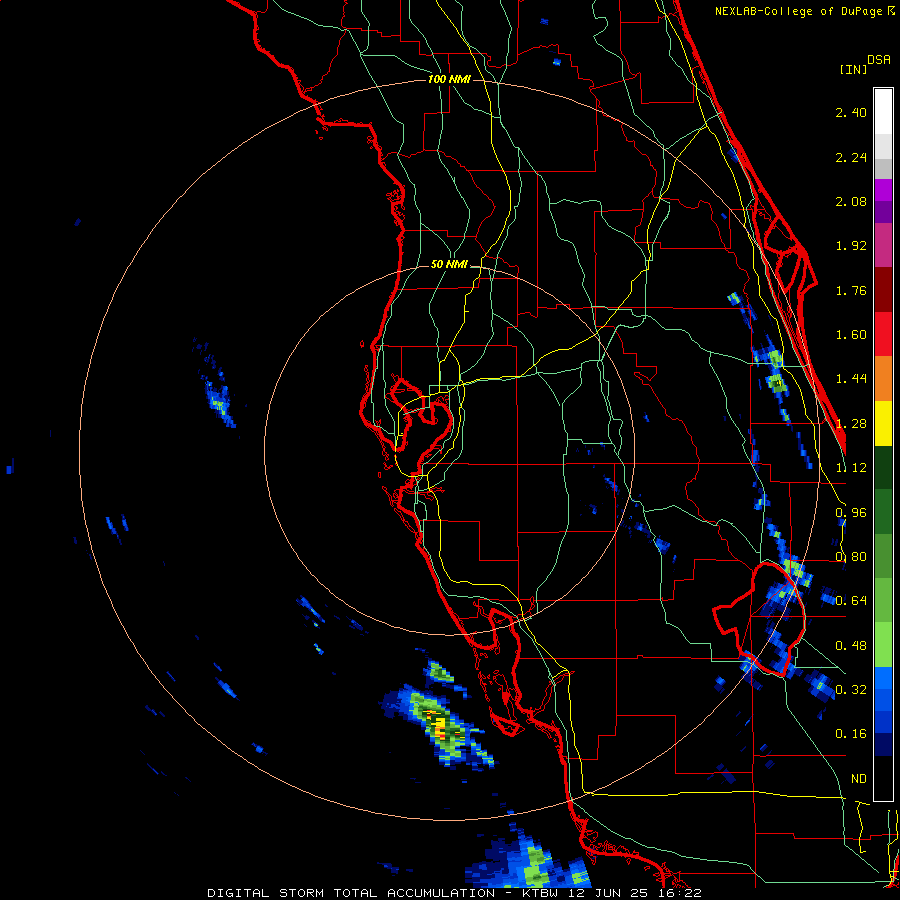
Task: Select the dark red legend swatch
Action: coord(883,290)
